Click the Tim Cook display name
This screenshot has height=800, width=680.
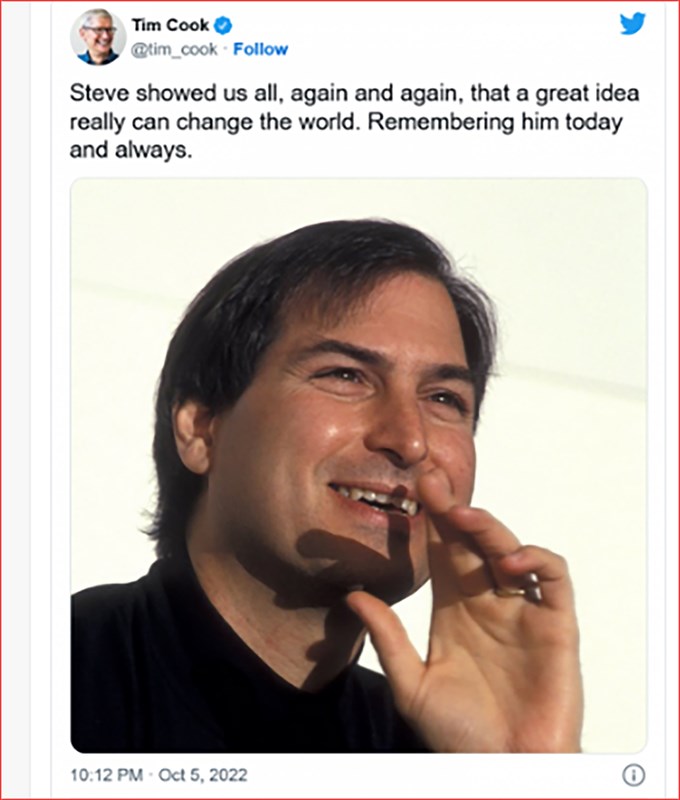[x=170, y=26]
